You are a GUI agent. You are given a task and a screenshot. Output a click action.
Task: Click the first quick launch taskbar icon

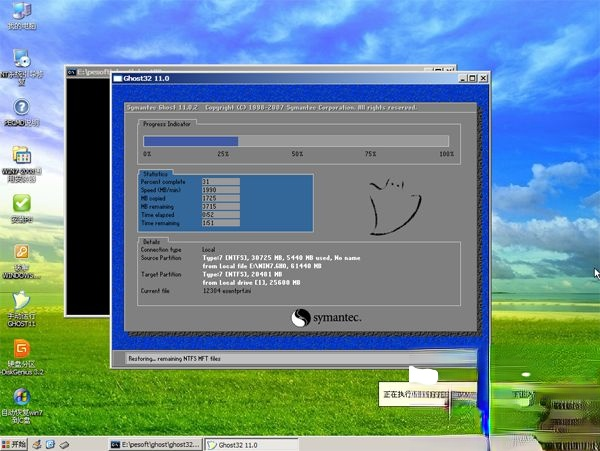point(37,444)
